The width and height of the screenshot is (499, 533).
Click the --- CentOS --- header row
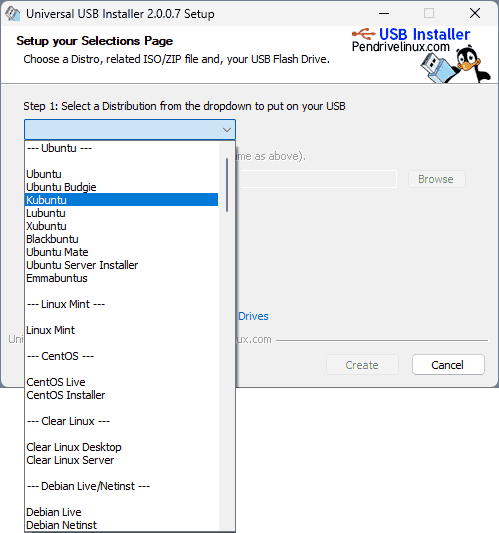point(121,356)
